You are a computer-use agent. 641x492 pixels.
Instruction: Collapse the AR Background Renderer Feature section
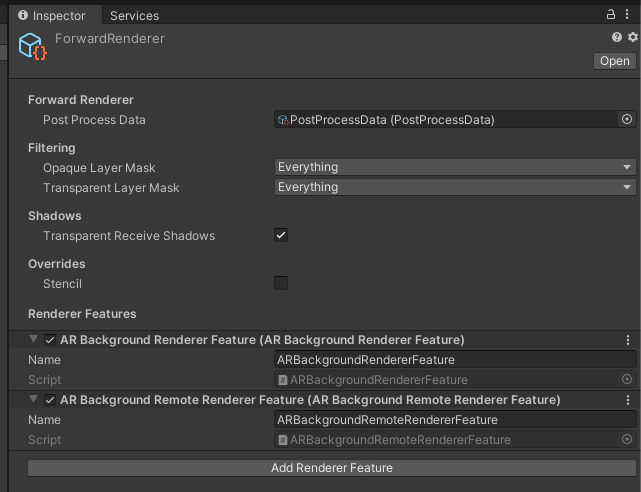point(35,340)
